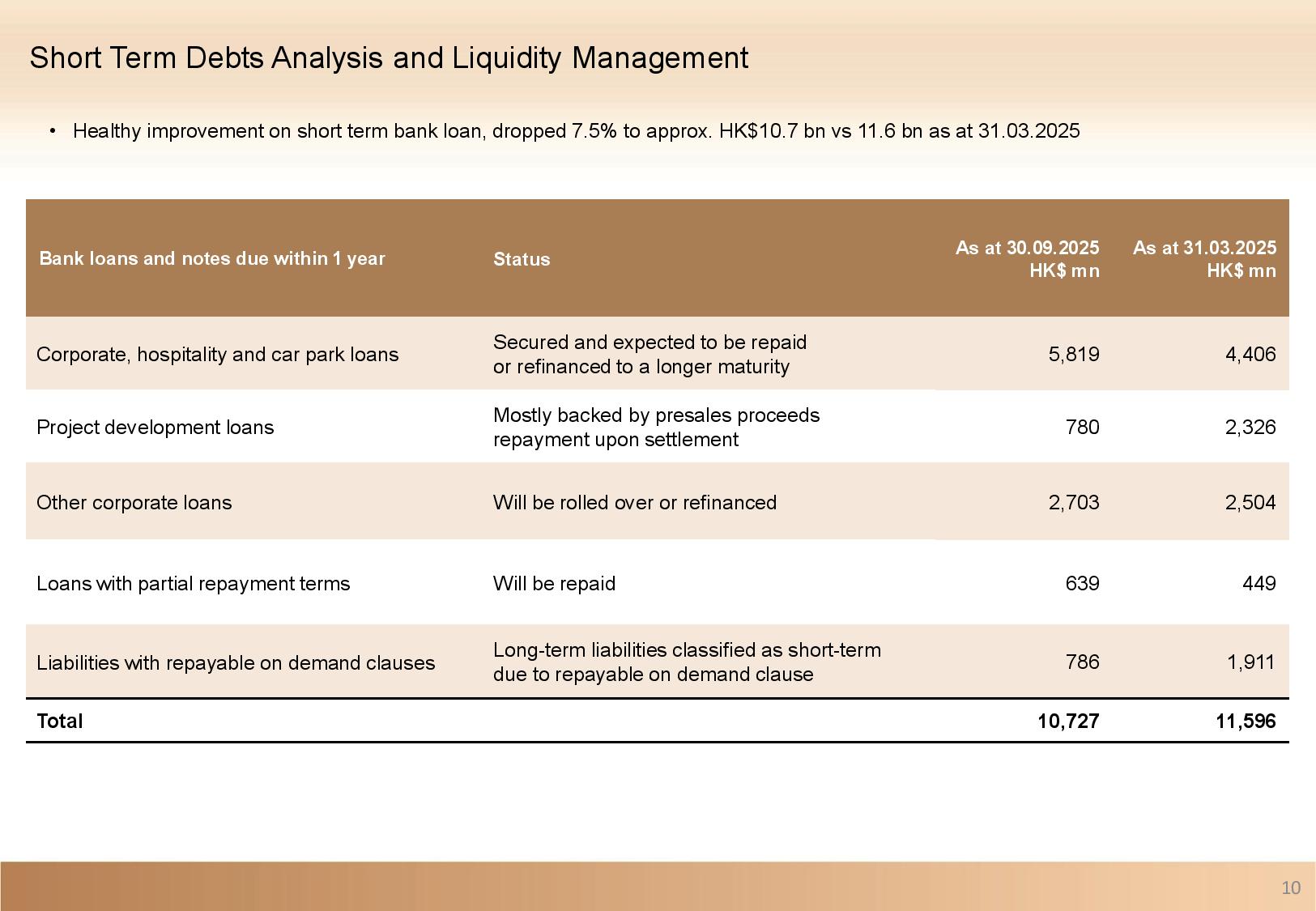Click the "Status" column header
The width and height of the screenshot is (1316, 911).
(x=522, y=259)
